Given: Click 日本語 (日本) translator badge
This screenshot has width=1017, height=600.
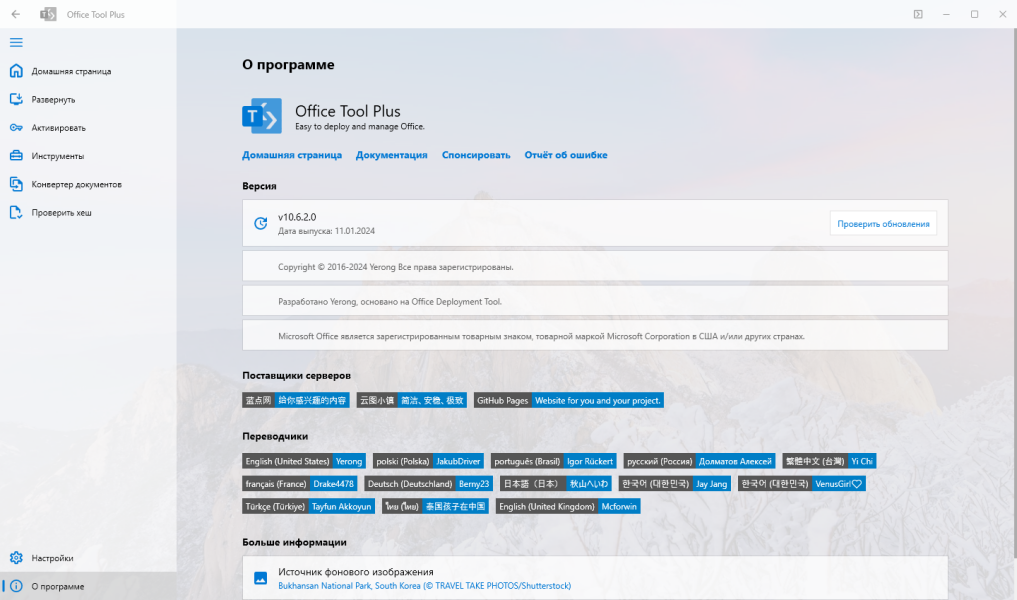Looking at the screenshot, I should click(x=556, y=484).
